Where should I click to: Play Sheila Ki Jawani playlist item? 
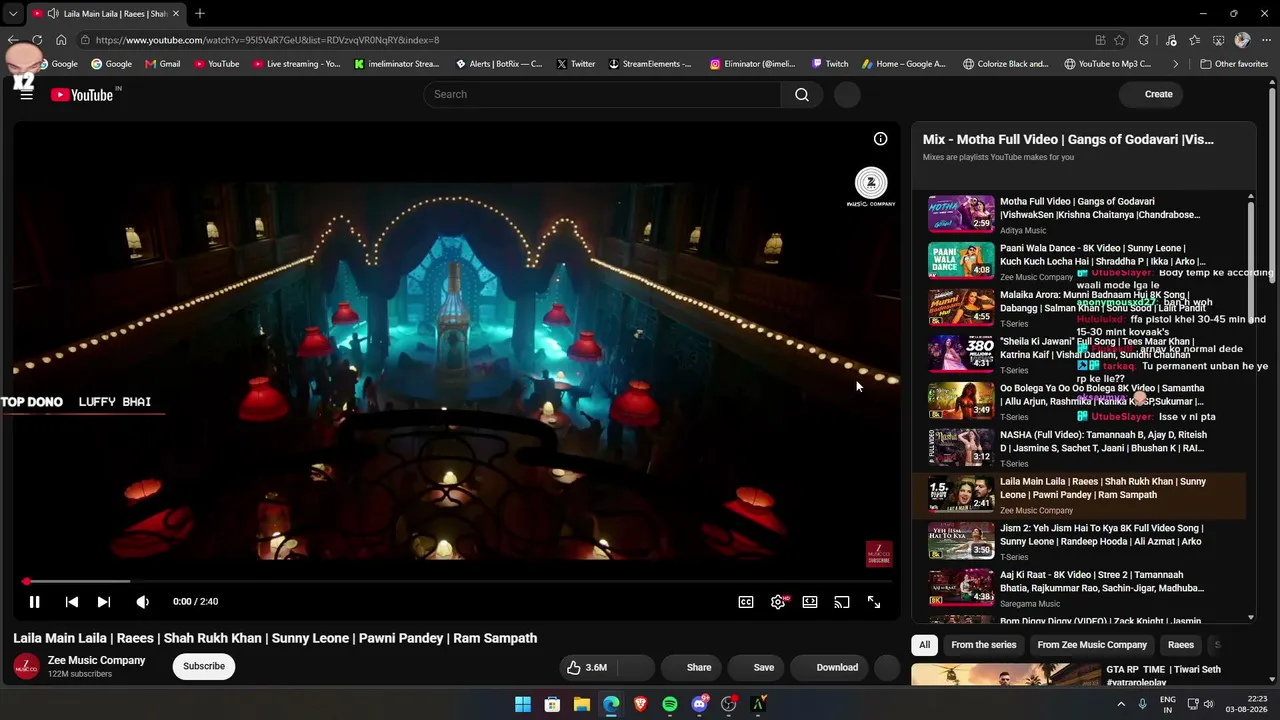tap(1080, 354)
